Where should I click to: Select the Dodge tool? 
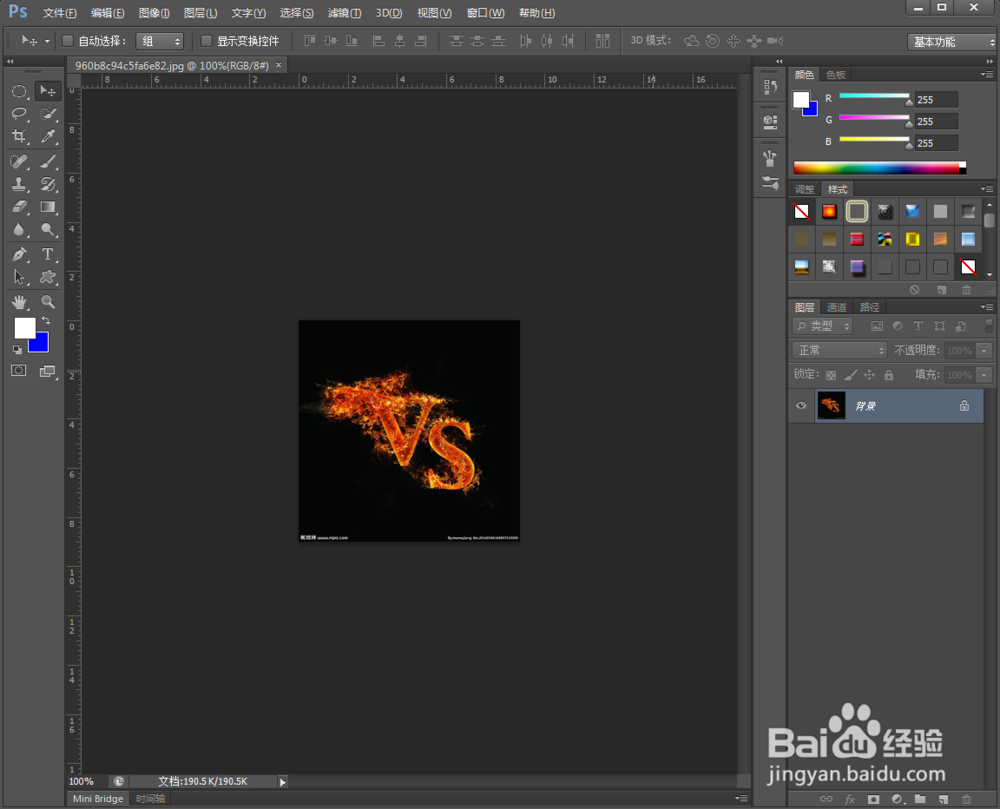[48, 230]
